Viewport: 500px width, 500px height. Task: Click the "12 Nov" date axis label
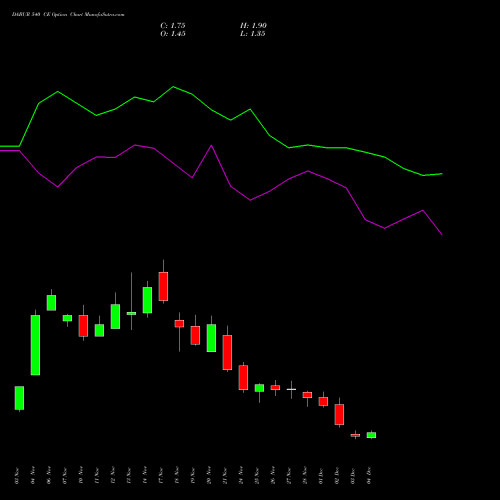tap(113, 476)
